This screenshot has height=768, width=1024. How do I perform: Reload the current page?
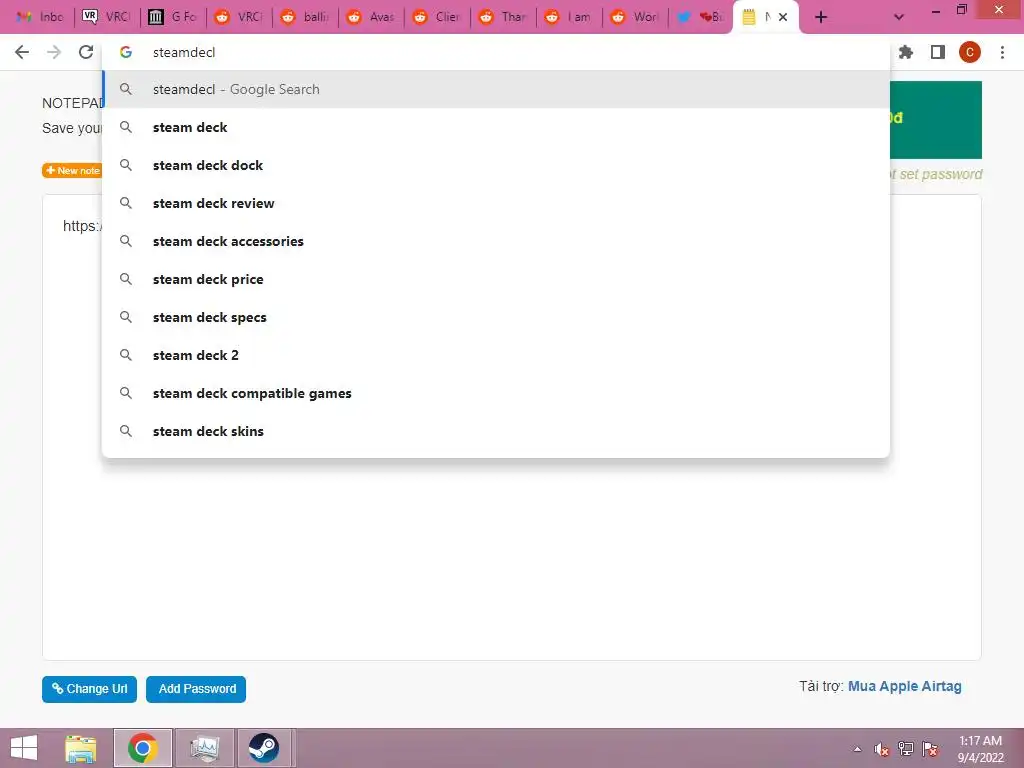(86, 52)
